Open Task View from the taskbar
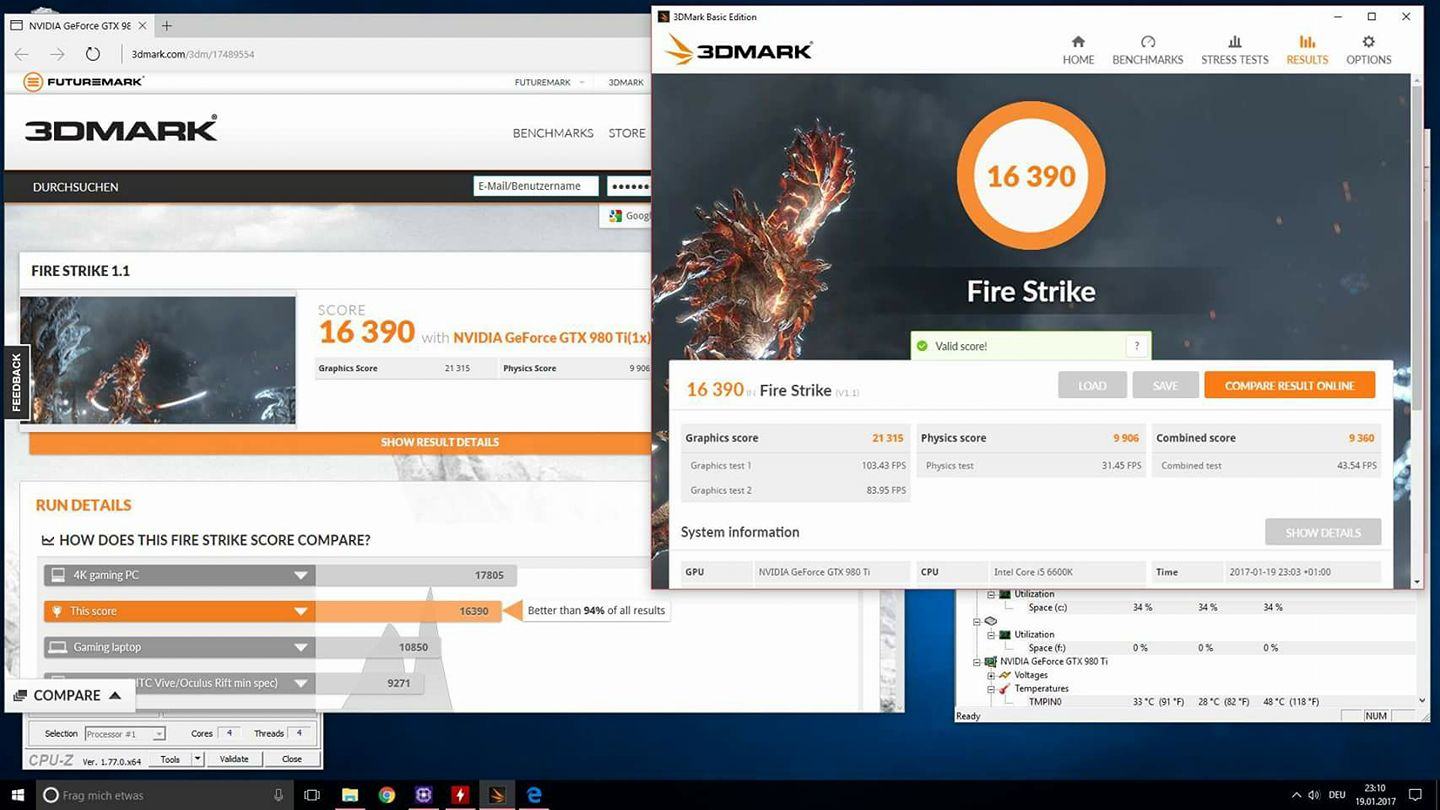 point(312,795)
